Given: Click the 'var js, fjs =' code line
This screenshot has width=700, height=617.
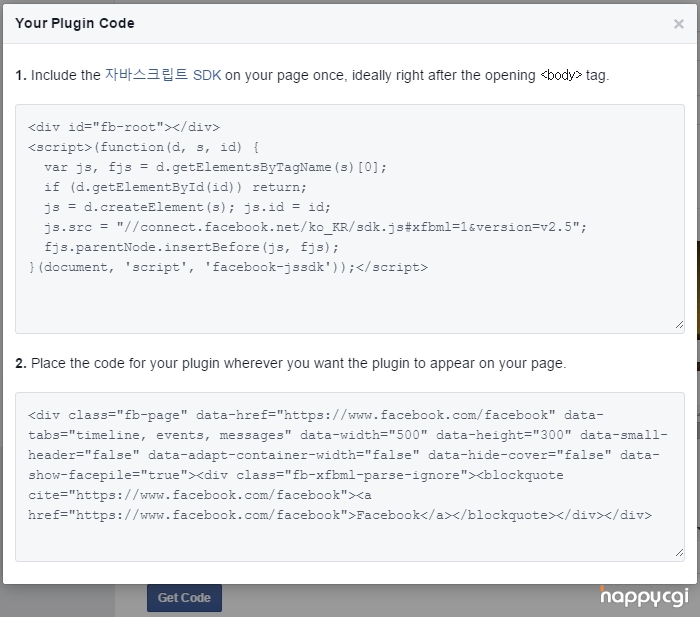Looking at the screenshot, I should click(215, 167).
